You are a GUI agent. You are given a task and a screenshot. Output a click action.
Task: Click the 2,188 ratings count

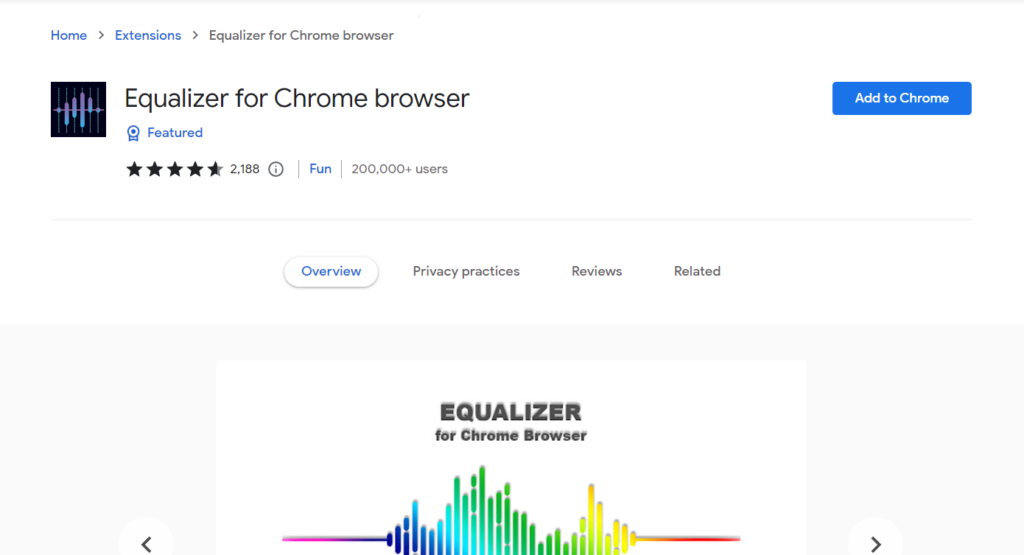point(244,169)
